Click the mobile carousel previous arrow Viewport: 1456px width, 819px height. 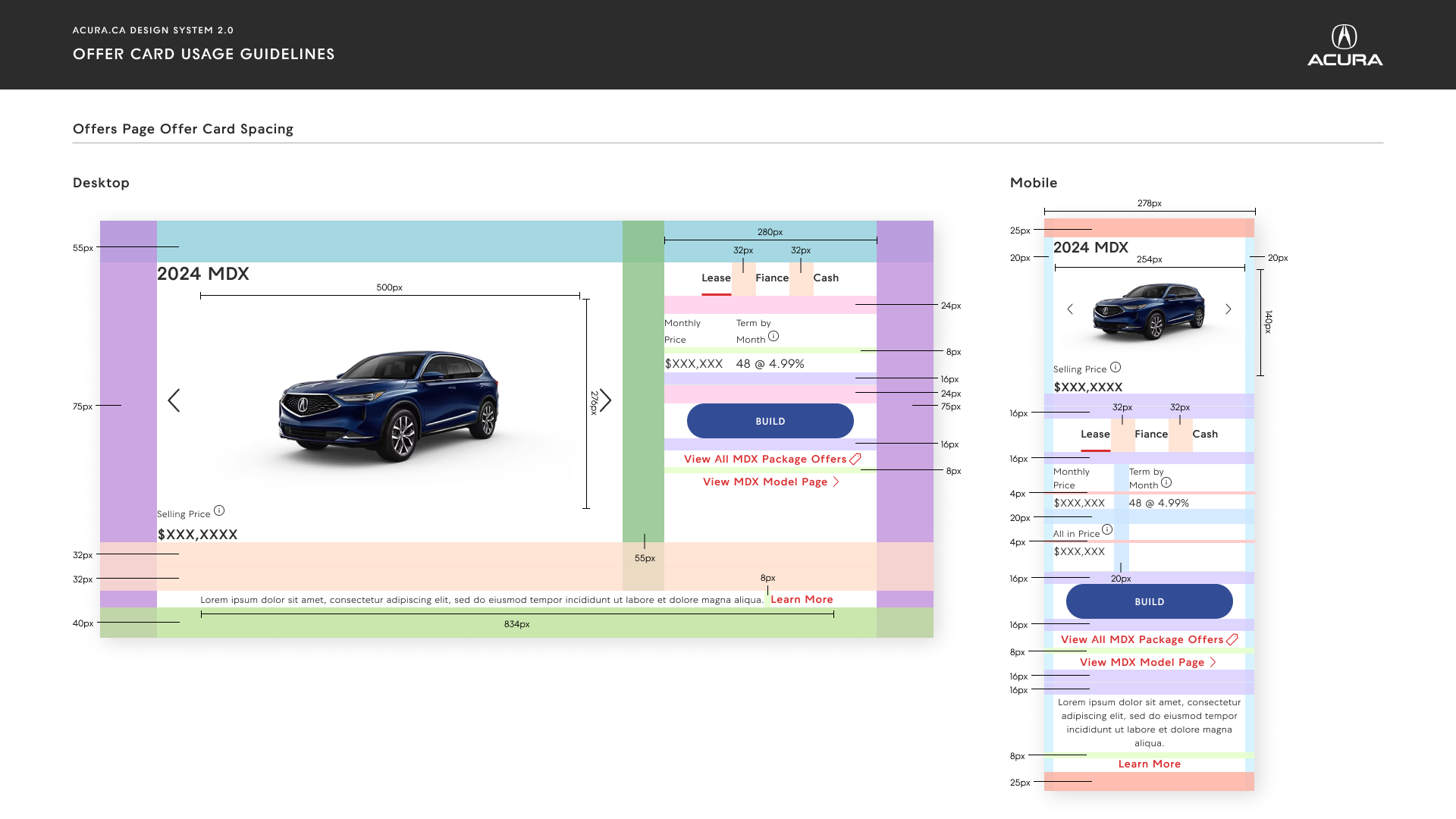click(1070, 309)
